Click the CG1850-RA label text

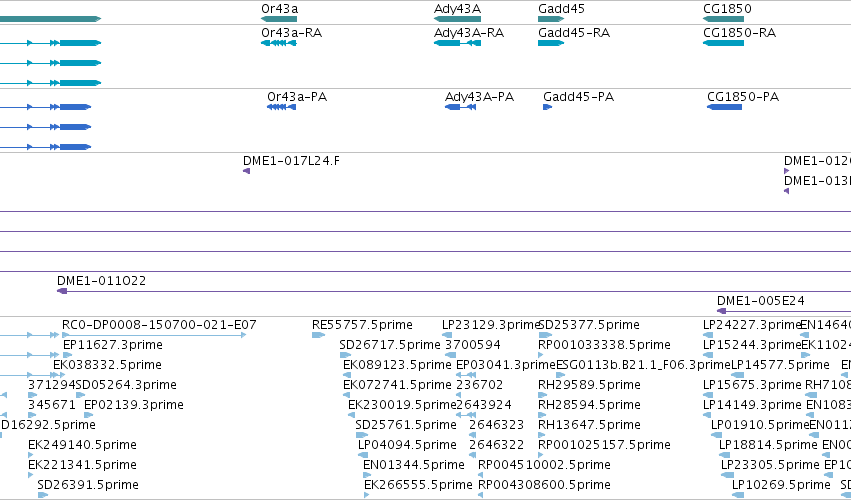pyautogui.click(x=739, y=33)
